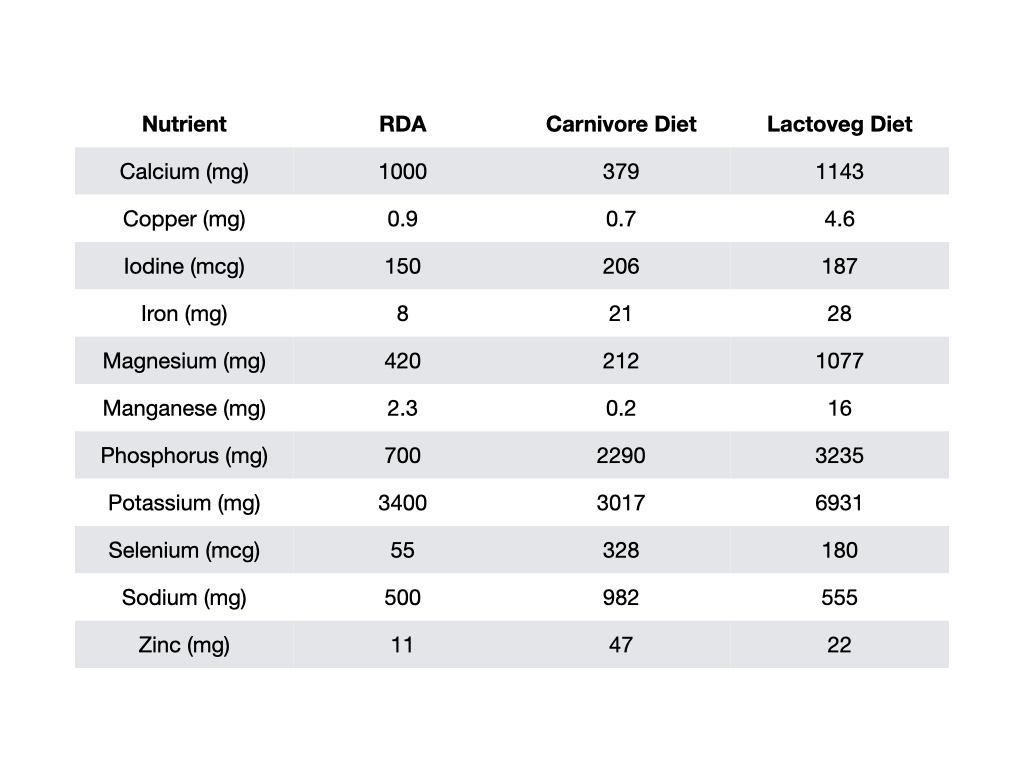The height and width of the screenshot is (768, 1024).
Task: Select the Carnivore Diet column header
Action: click(621, 124)
